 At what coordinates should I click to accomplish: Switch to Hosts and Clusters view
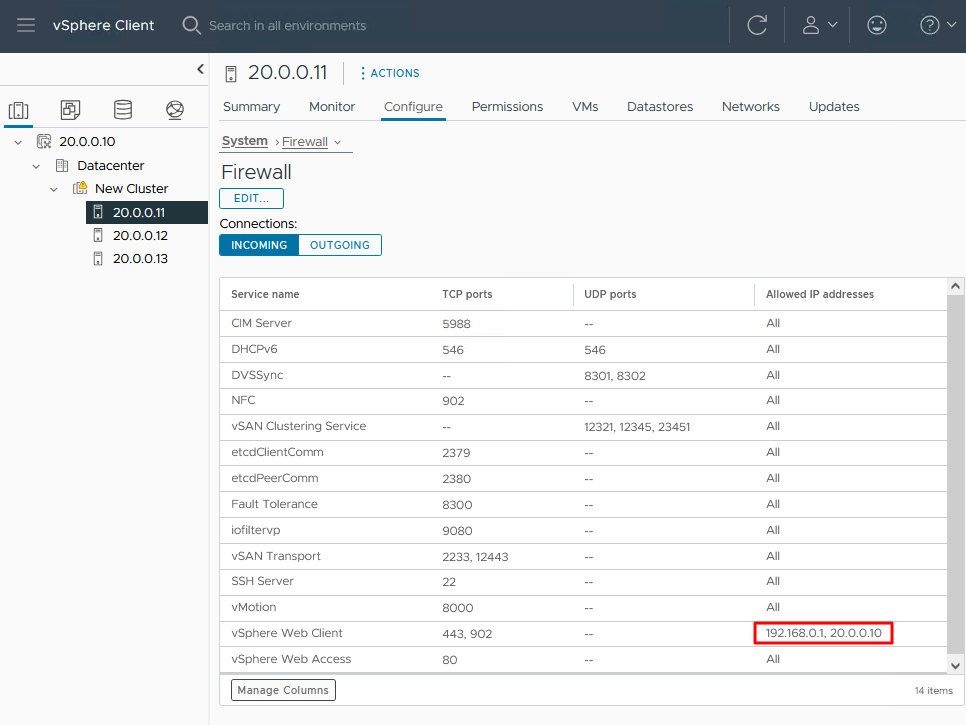(x=18, y=110)
